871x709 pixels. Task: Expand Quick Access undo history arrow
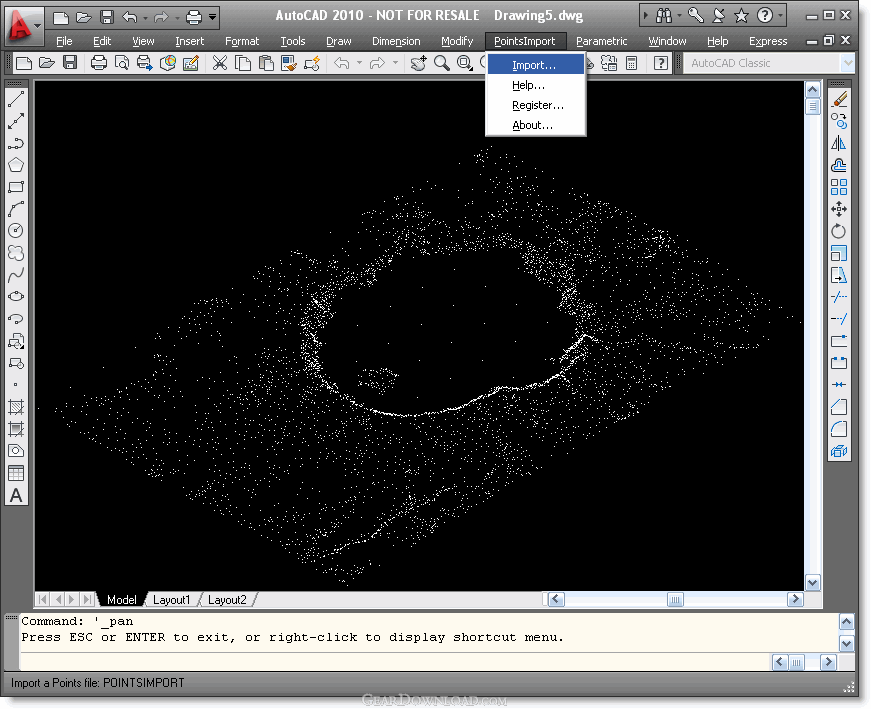click(x=146, y=18)
